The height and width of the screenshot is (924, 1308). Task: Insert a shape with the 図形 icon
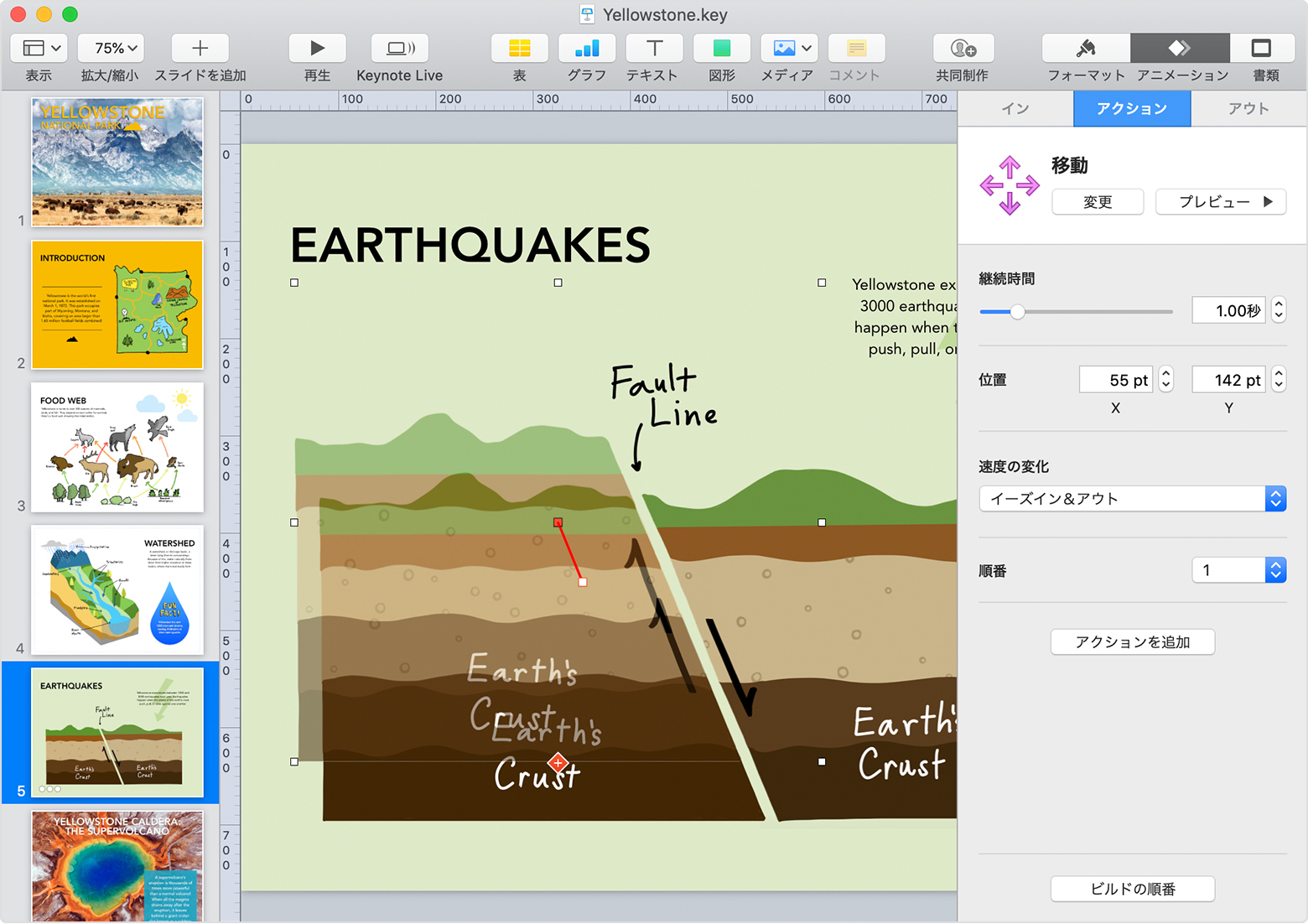click(722, 48)
